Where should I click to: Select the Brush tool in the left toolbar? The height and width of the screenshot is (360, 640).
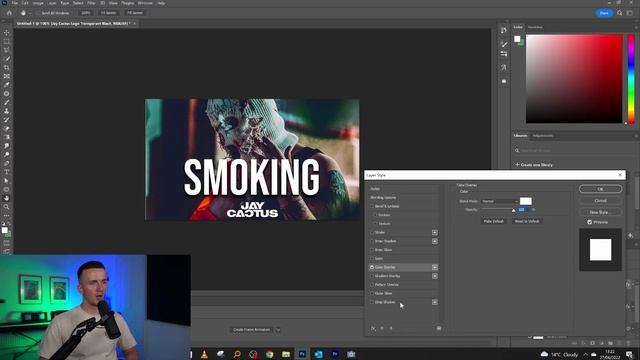point(7,102)
